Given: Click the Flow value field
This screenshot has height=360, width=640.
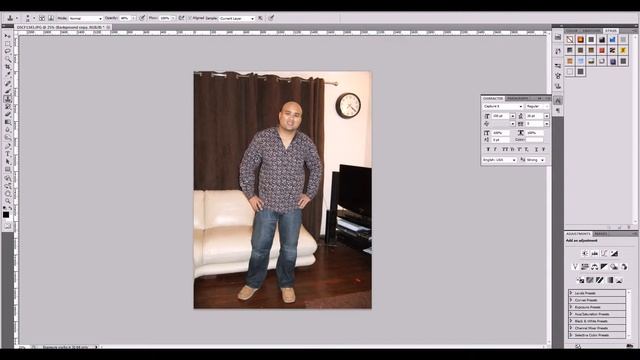Looking at the screenshot, I should (165, 18).
